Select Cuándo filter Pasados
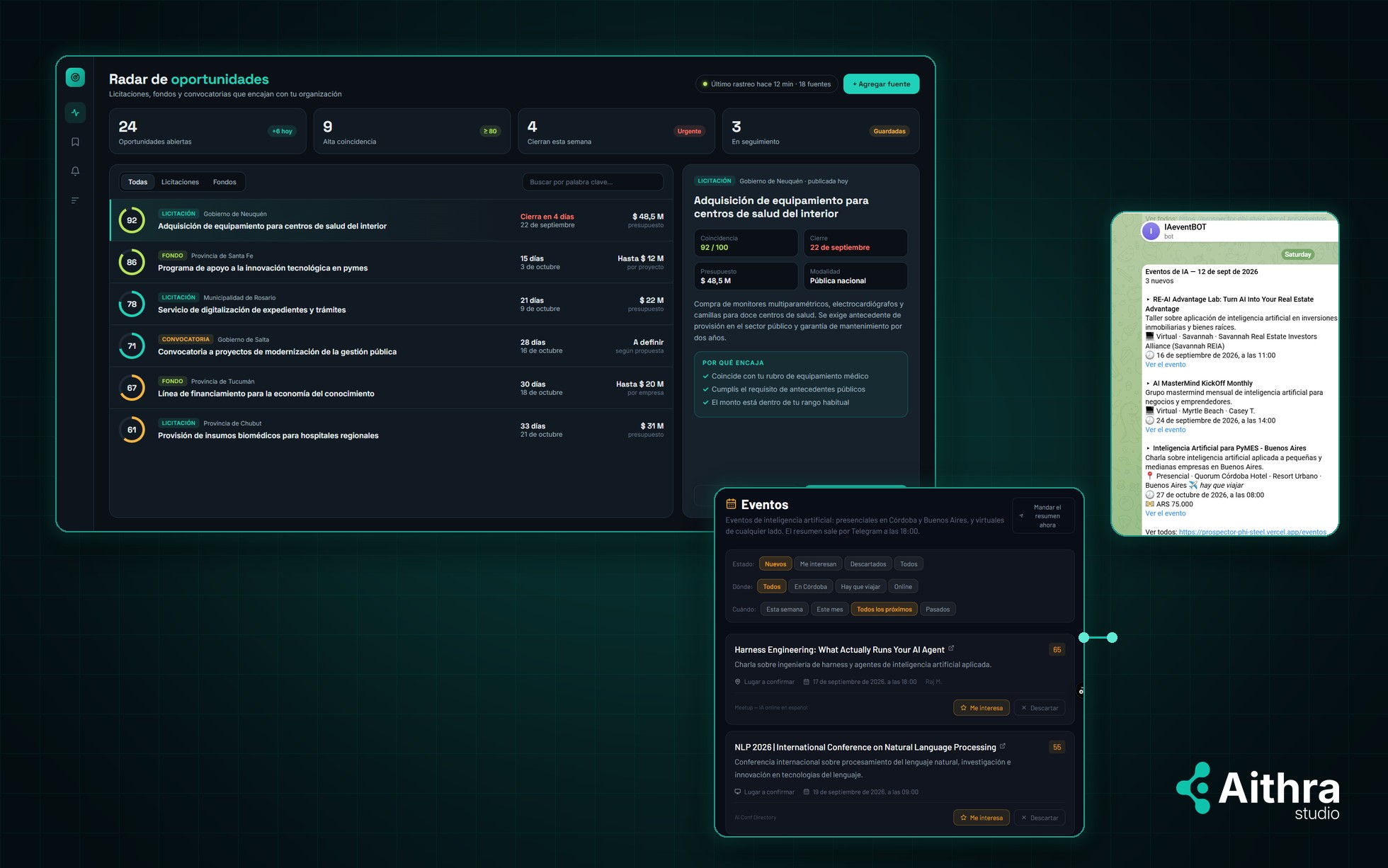This screenshot has height=868, width=1388. click(x=938, y=609)
